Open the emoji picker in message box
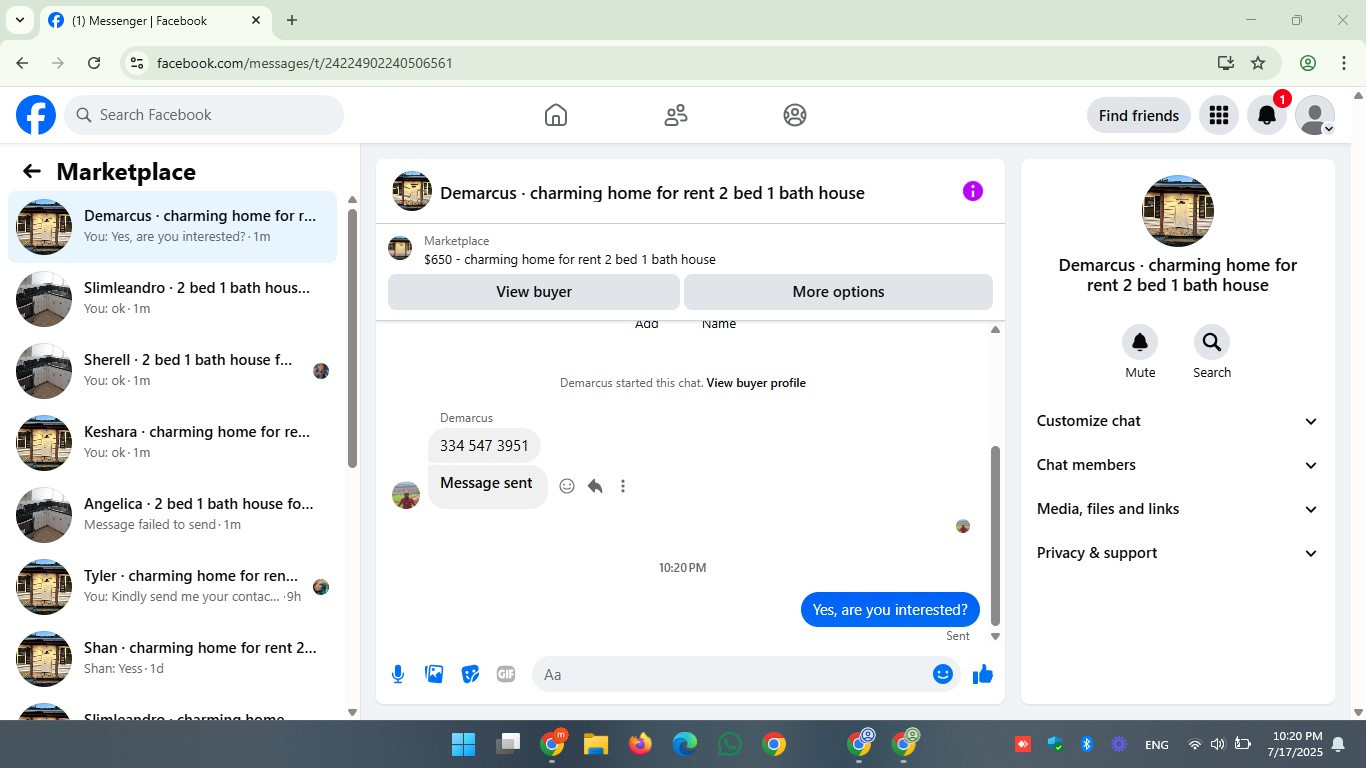Image resolution: width=1366 pixels, height=768 pixels. [x=942, y=674]
